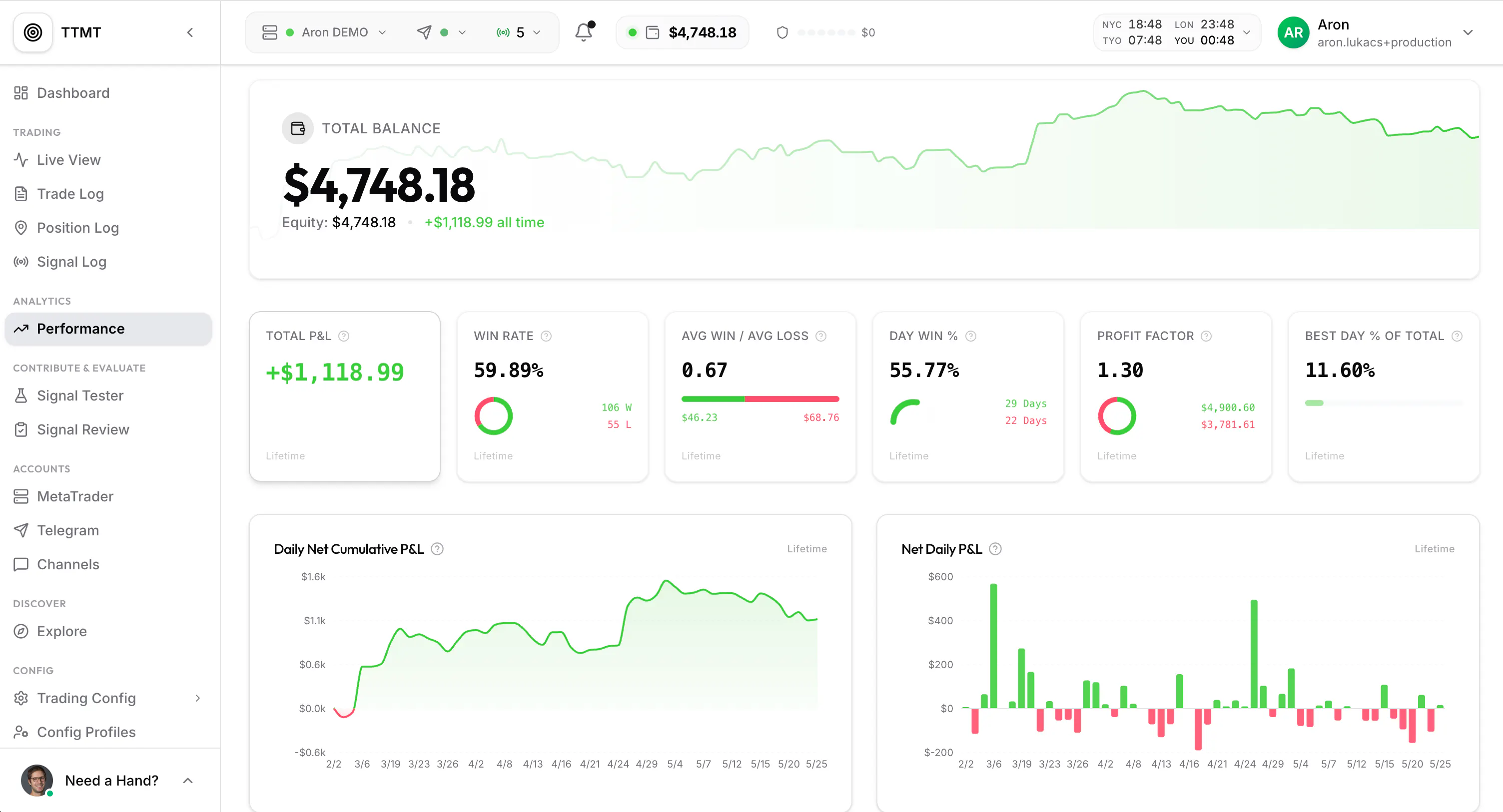Open the Signal Log page

tap(108, 262)
